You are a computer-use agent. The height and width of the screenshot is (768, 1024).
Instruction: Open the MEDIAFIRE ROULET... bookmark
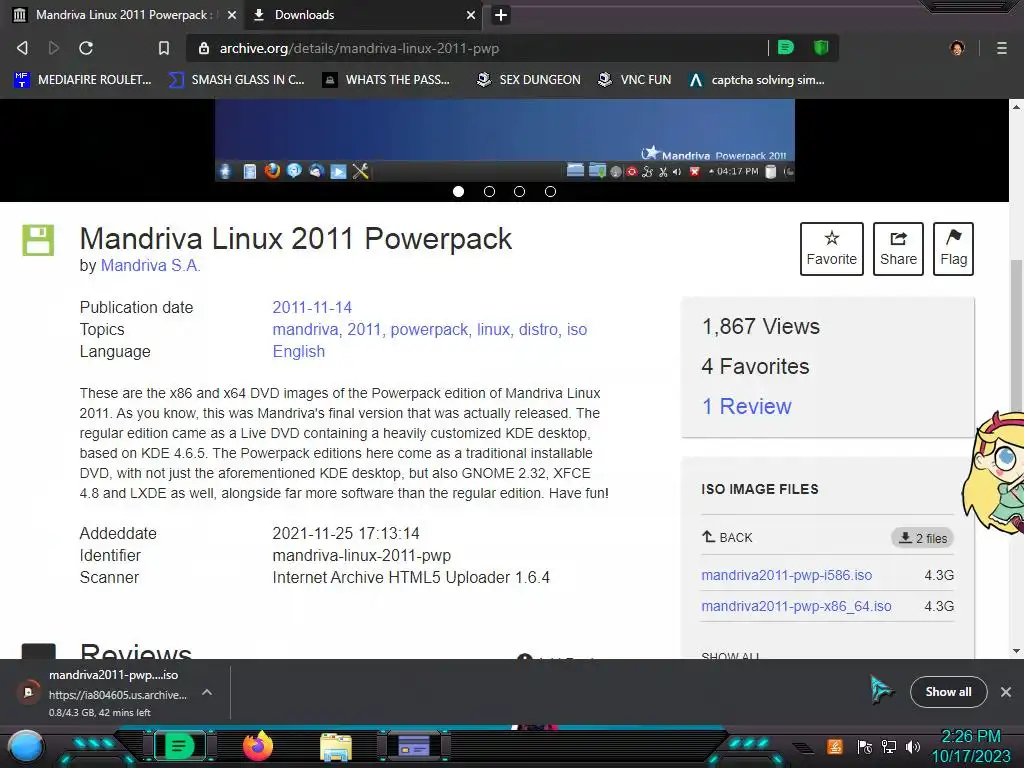tap(82, 80)
